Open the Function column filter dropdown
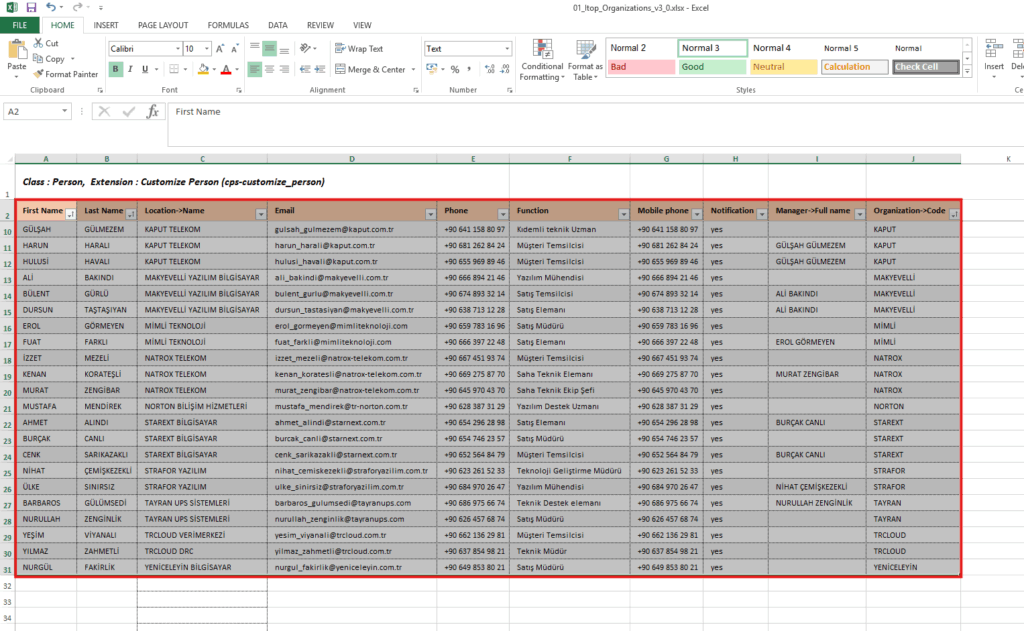 tap(624, 214)
